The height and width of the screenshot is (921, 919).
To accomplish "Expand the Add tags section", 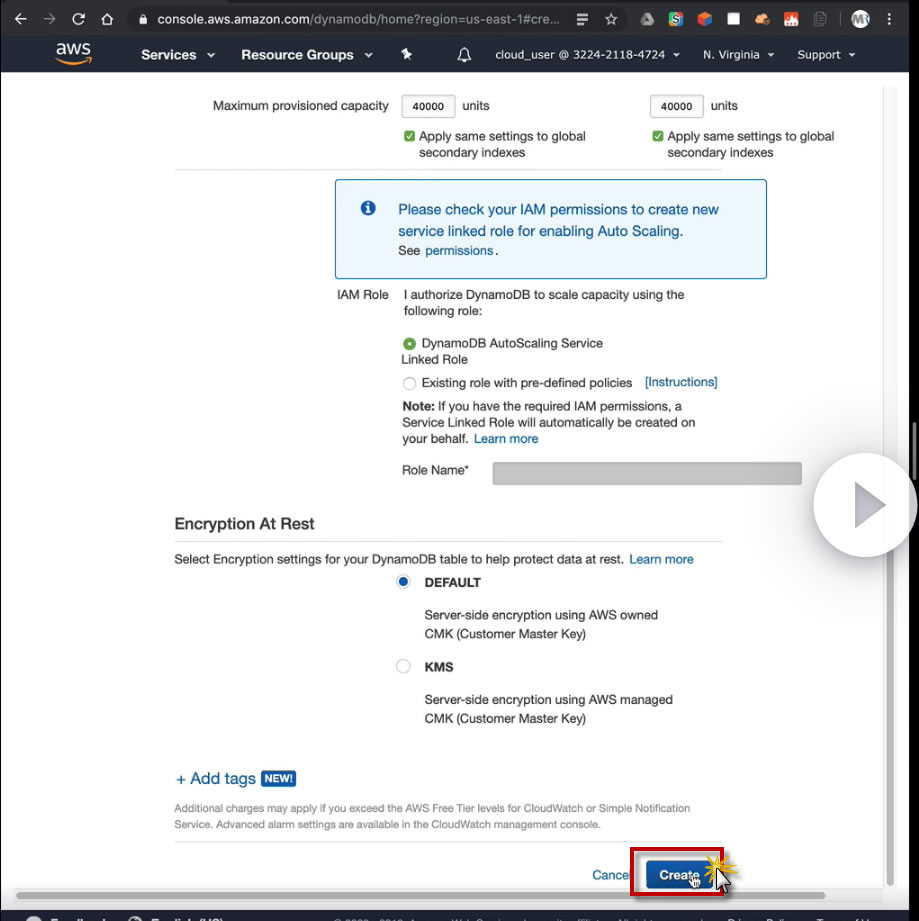I will point(216,779).
